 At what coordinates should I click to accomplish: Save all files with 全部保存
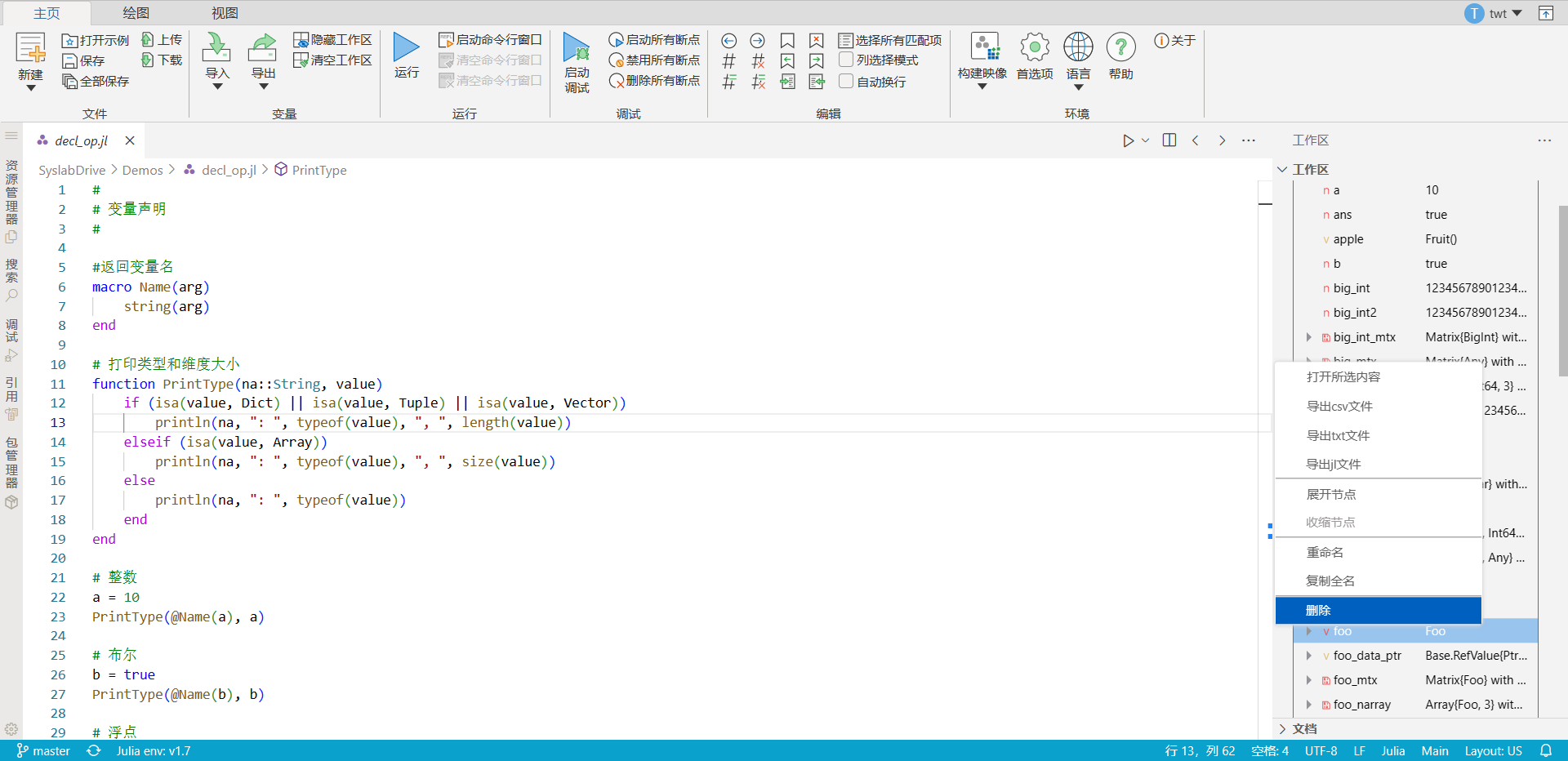[96, 82]
